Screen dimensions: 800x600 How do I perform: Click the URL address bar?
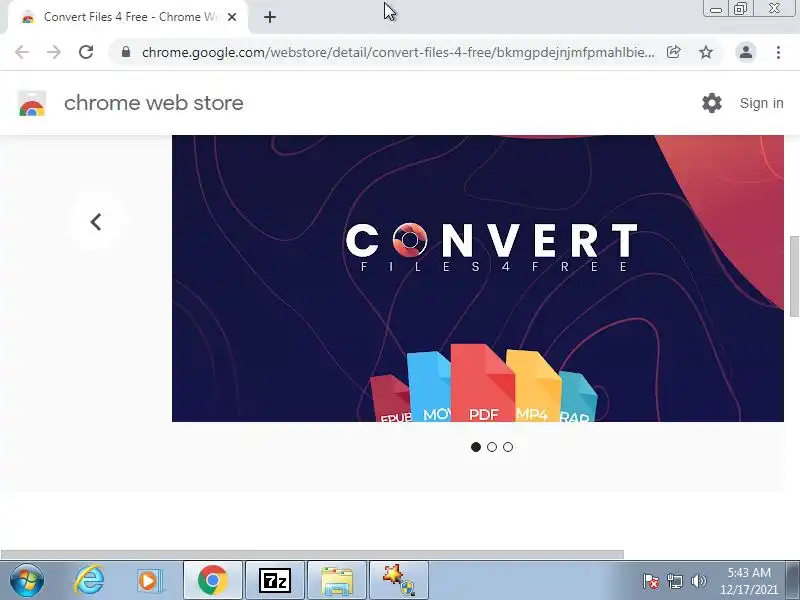pyautogui.click(x=398, y=52)
